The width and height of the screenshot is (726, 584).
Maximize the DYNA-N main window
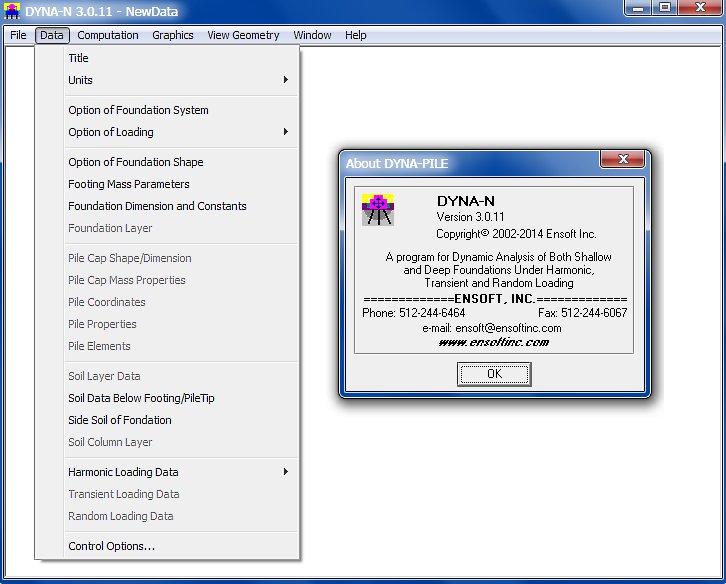(665, 8)
